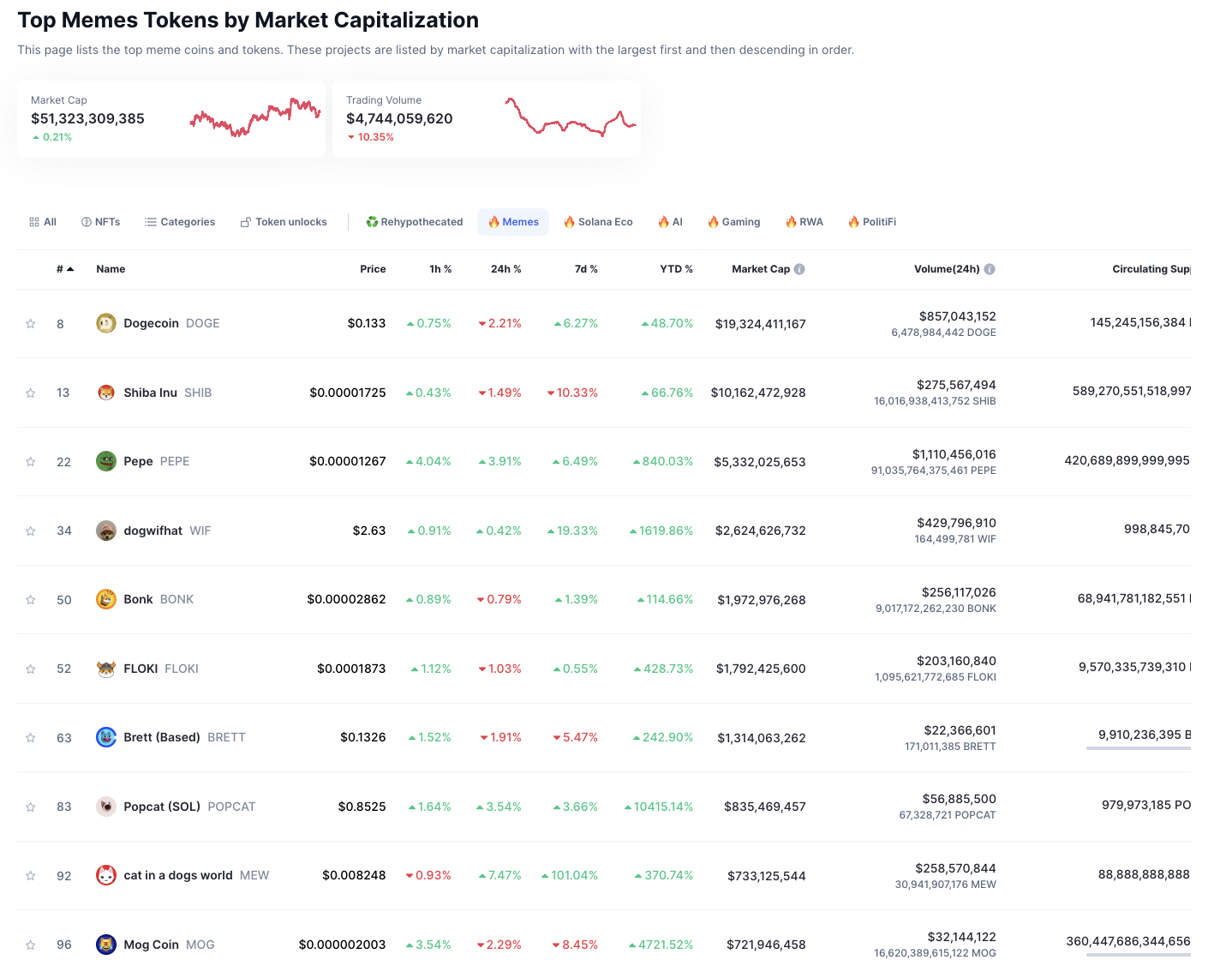This screenshot has height=972, width=1232.
Task: Click the Shiba Inu coin logo
Action: point(105,393)
